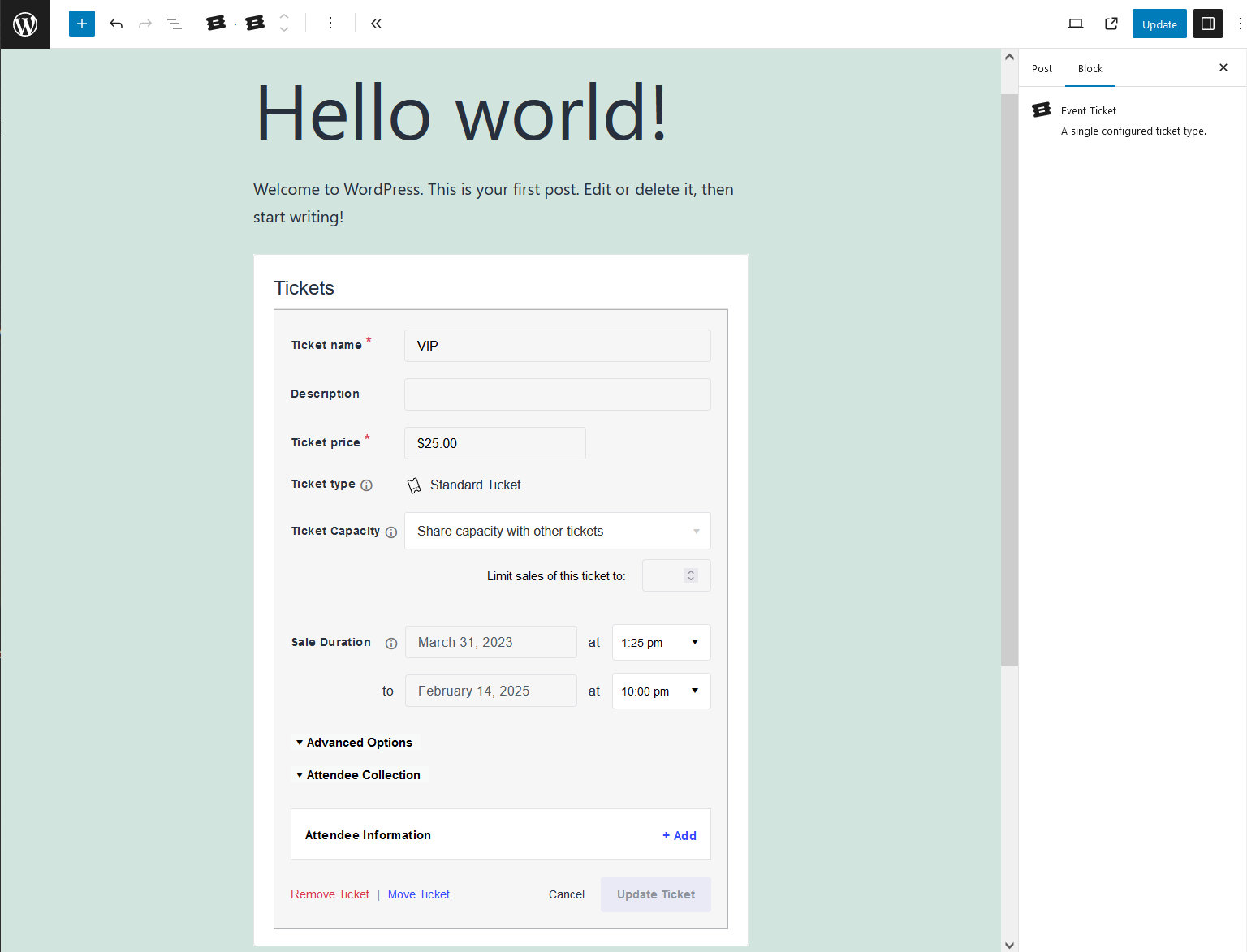Open the sale start time 1:25 pm dropdown
The height and width of the screenshot is (952, 1247).
pos(662,642)
